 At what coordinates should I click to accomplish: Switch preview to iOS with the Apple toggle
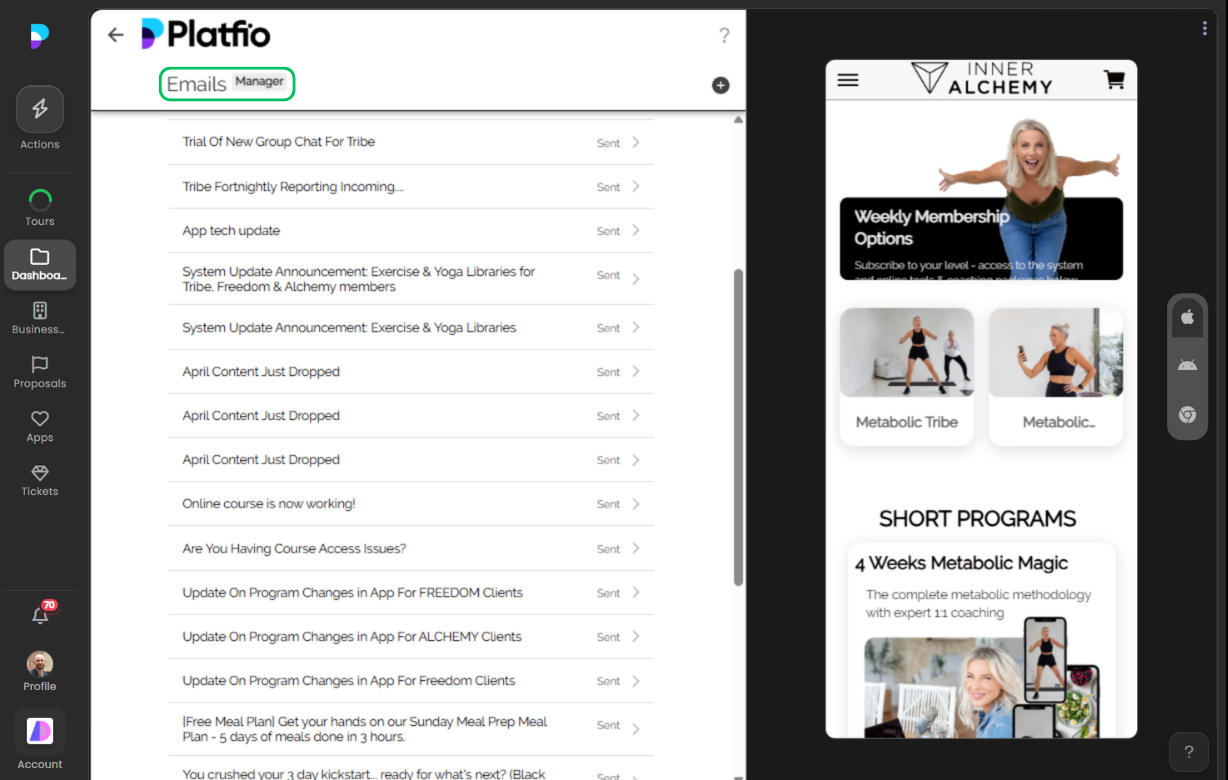1187,317
